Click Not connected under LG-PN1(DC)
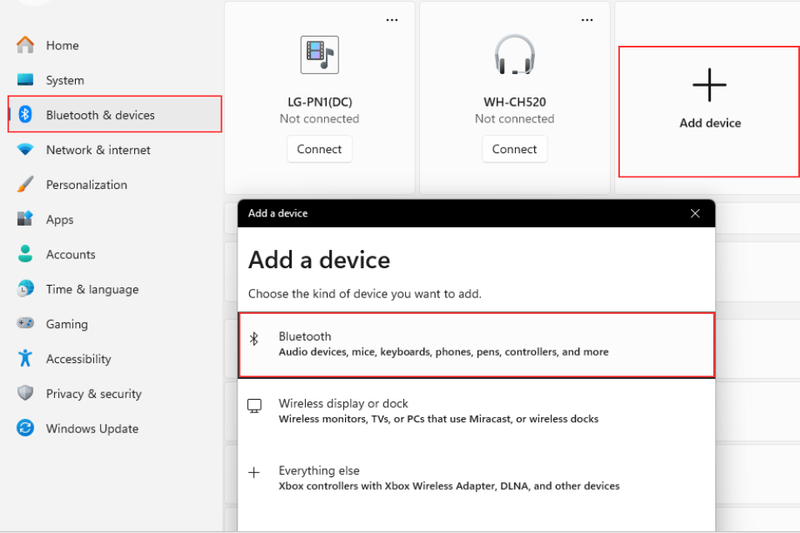This screenshot has height=533, width=800. click(x=319, y=118)
